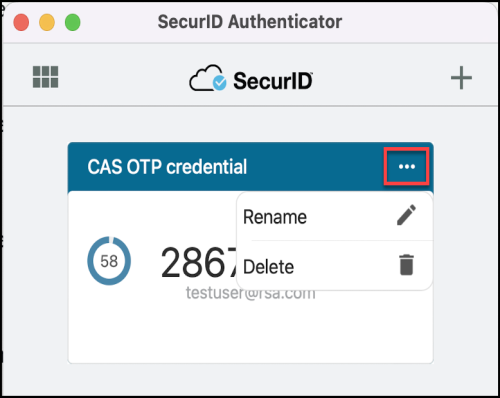Screen dimensions: 500x398
Task: Open the three-dot credential options menu
Action: point(407,166)
